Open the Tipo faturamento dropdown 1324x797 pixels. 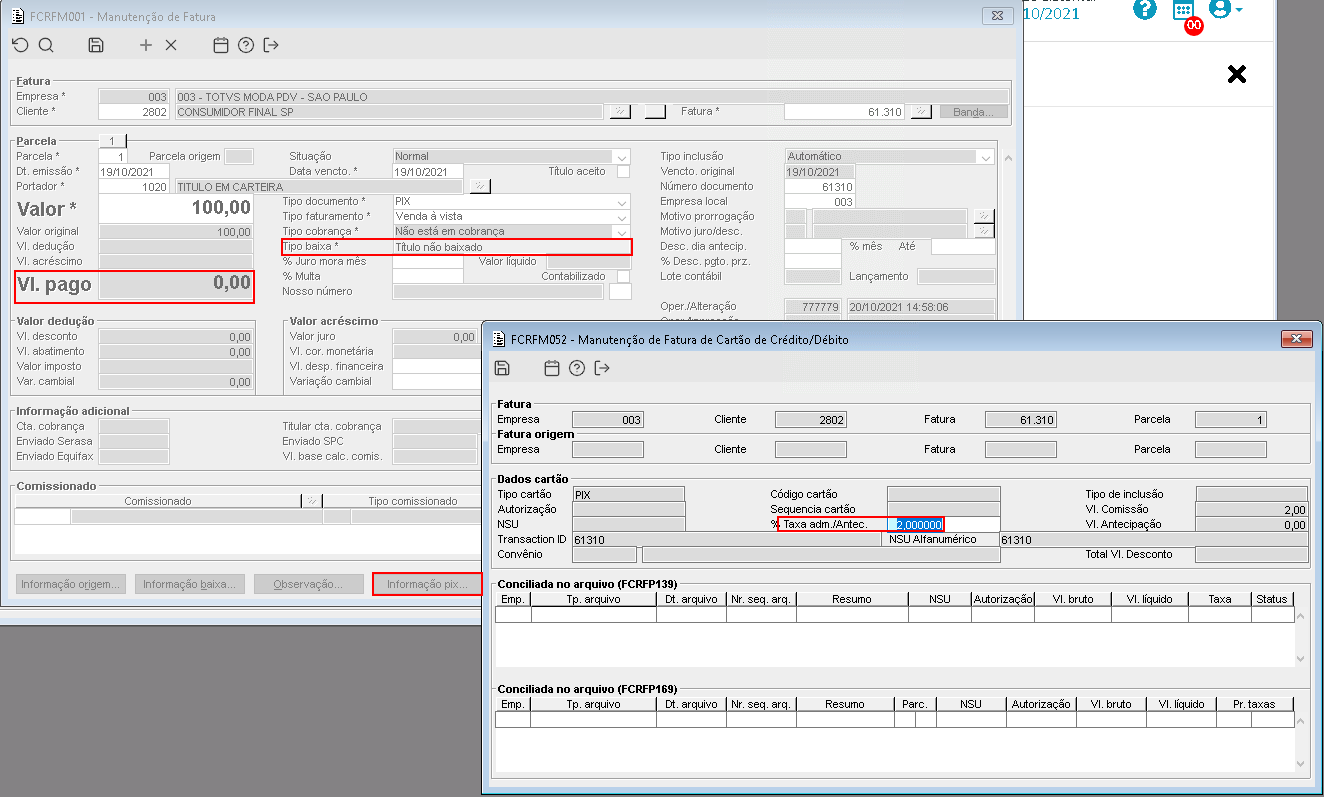pyautogui.click(x=622, y=217)
